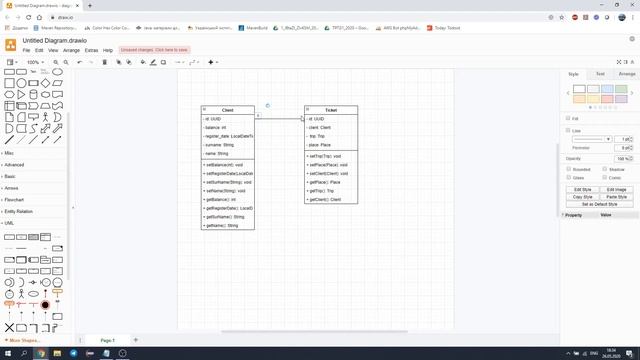The image size is (640, 360).
Task: Open the File menu
Action: [26, 50]
